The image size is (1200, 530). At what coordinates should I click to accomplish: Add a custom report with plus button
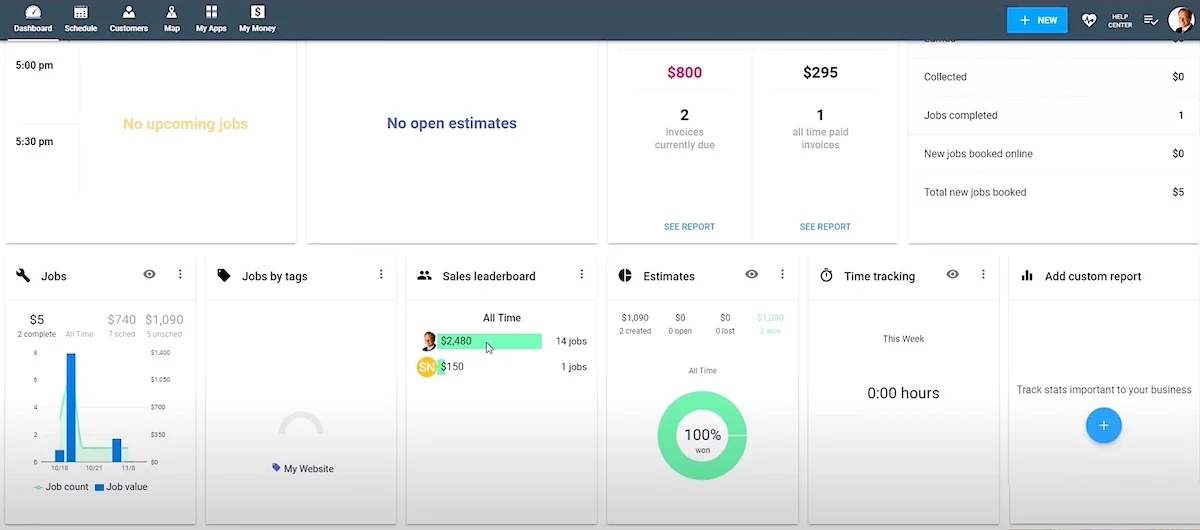(1104, 425)
